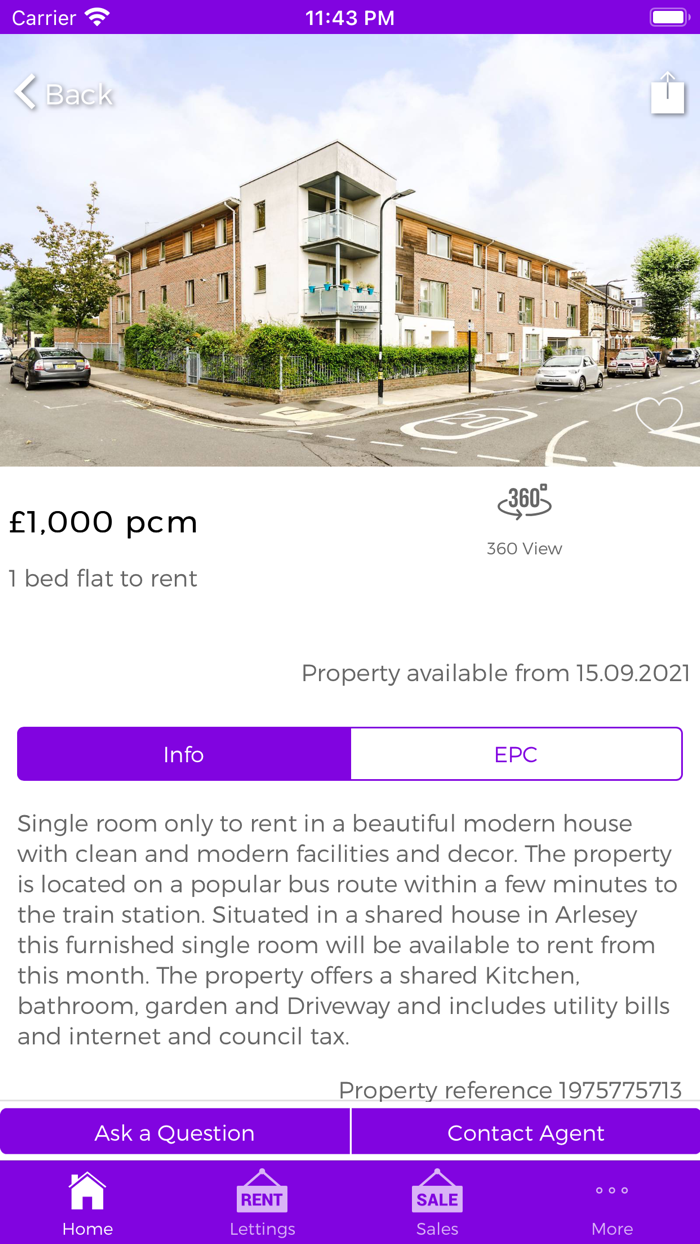Open Lettings via the RENT sign icon

tap(262, 1196)
